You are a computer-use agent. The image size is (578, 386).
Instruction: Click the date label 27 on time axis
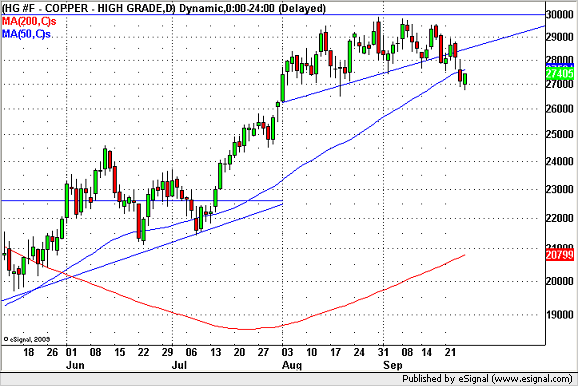pos(263,352)
